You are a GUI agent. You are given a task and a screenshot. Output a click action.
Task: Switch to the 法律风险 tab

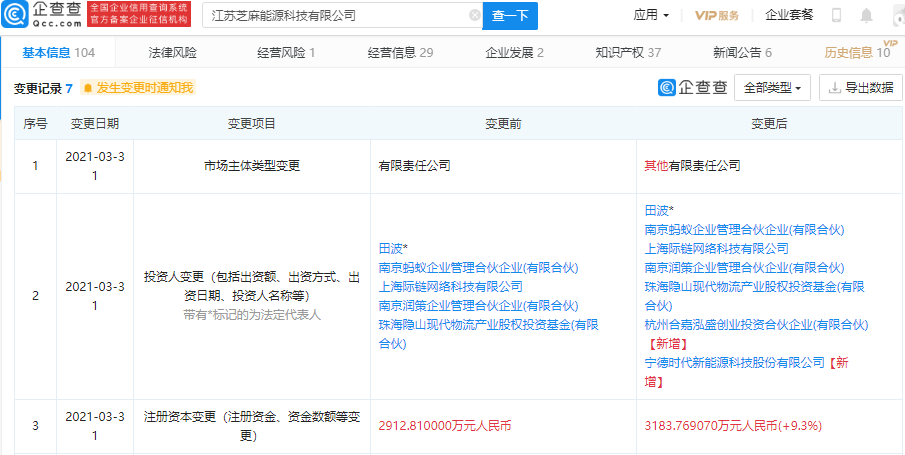(173, 53)
